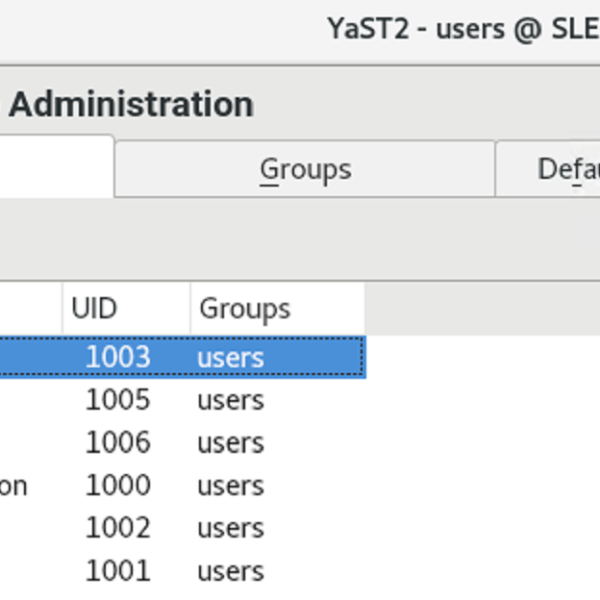This screenshot has width=600, height=600.
Task: Select the highlighted user with UID 1003
Action: pos(117,357)
